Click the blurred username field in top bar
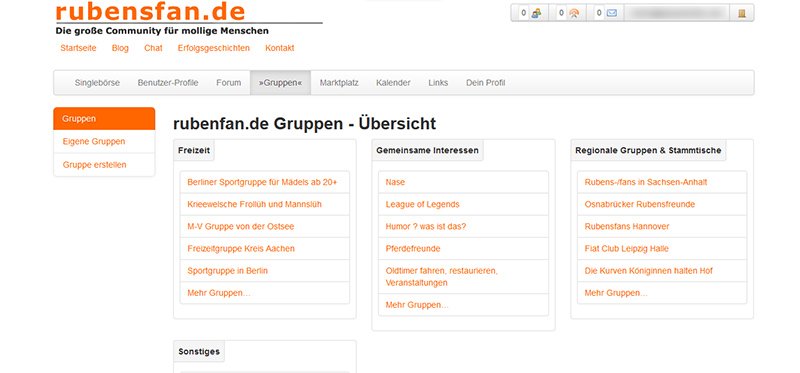 pyautogui.click(x=677, y=13)
